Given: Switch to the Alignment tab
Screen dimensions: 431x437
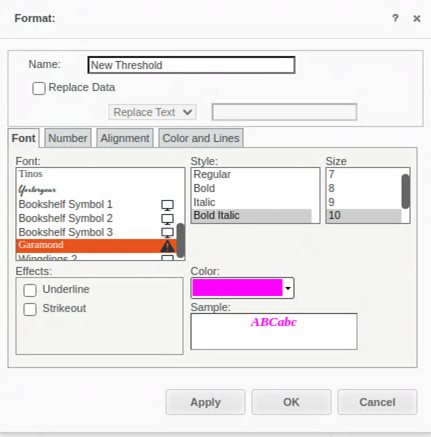Looking at the screenshot, I should pyautogui.click(x=125, y=138).
